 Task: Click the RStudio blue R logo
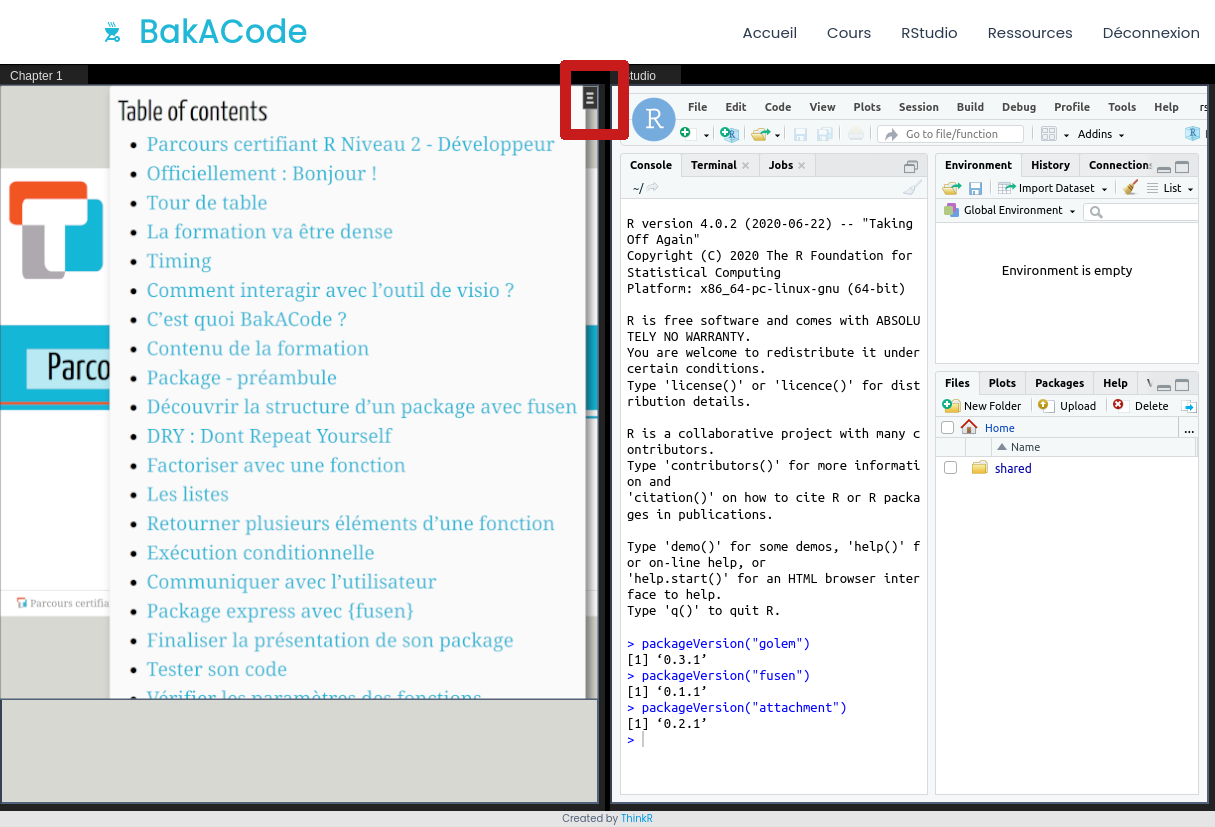coord(654,120)
